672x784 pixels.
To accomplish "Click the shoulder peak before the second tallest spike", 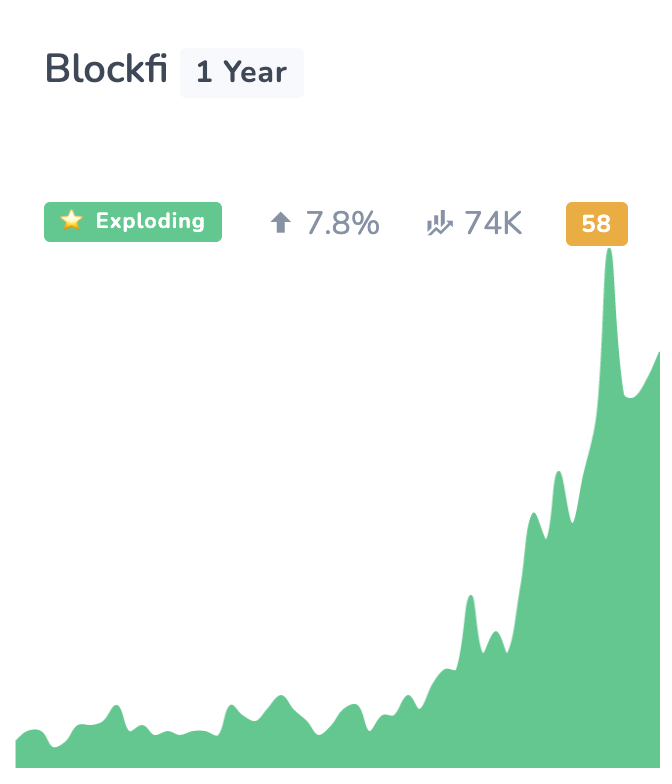I will coord(534,514).
